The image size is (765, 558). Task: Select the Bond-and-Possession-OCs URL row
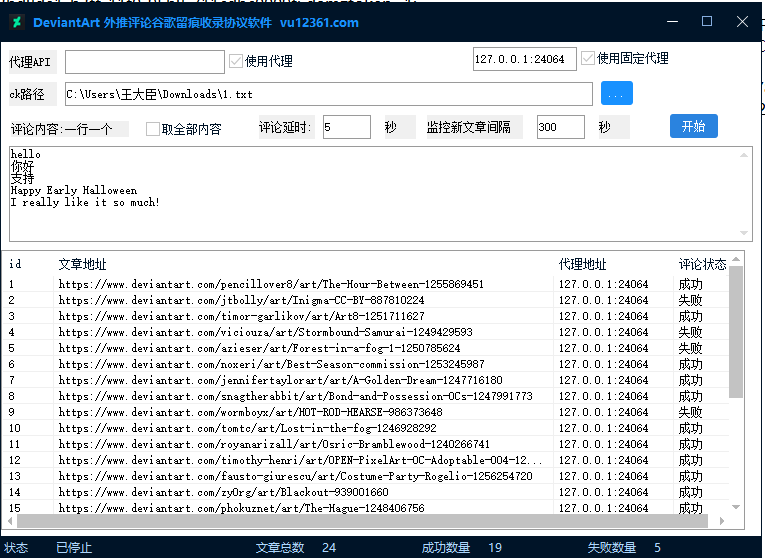tap(366, 396)
